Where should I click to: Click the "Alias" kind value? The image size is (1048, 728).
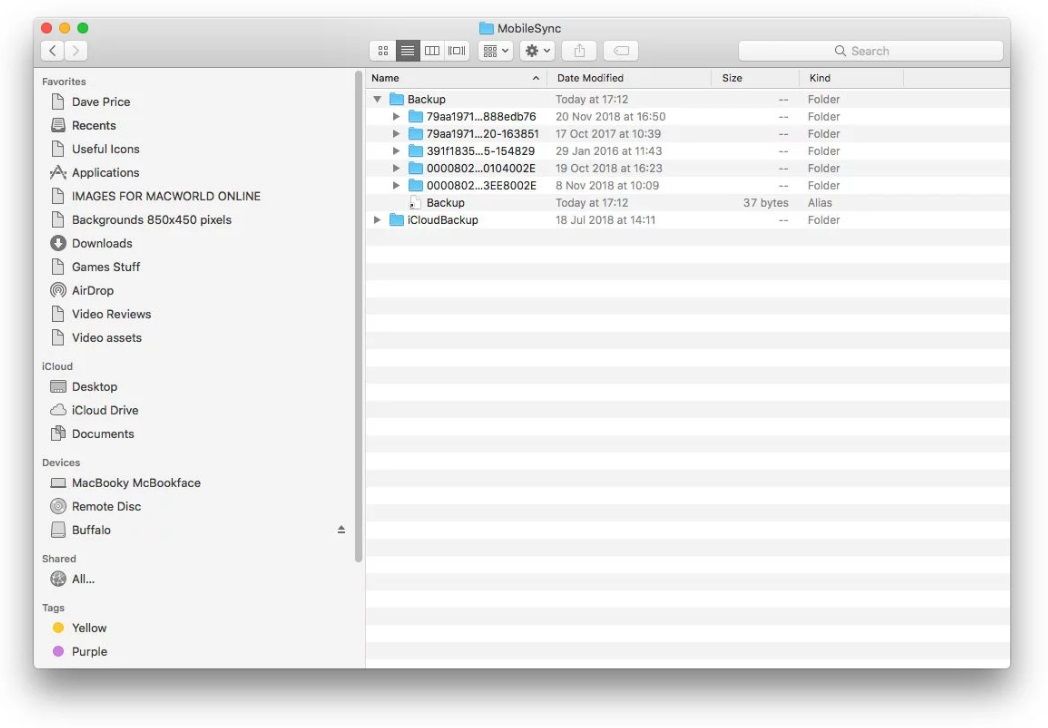click(x=820, y=203)
